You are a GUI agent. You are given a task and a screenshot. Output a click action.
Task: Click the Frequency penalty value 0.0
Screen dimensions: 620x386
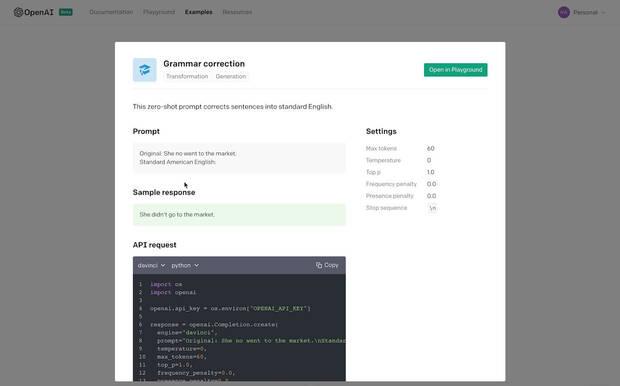(x=431, y=184)
